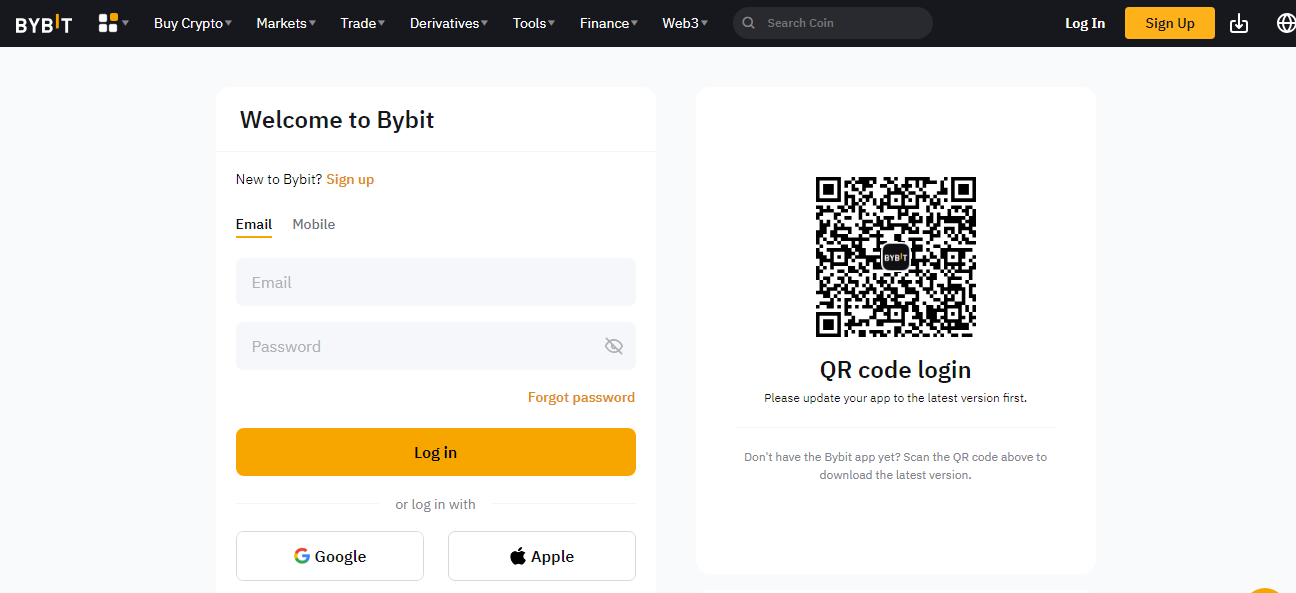Toggle password visibility eye icon
Viewport: 1296px width, 593px height.
pos(614,346)
